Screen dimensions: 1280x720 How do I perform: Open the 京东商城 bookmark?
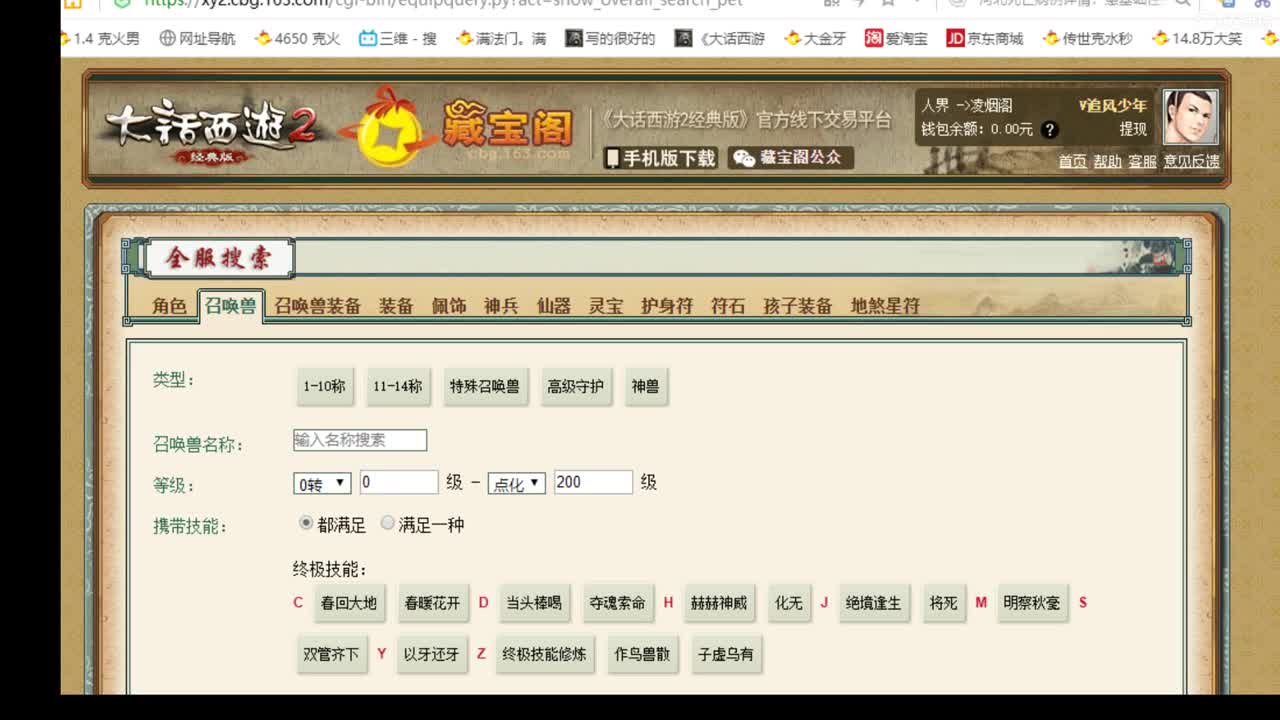coord(985,39)
